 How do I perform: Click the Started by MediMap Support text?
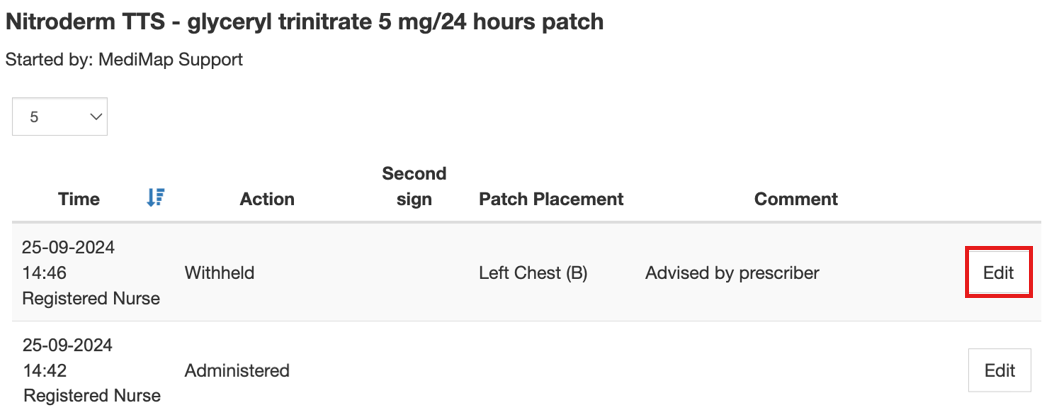pos(124,60)
